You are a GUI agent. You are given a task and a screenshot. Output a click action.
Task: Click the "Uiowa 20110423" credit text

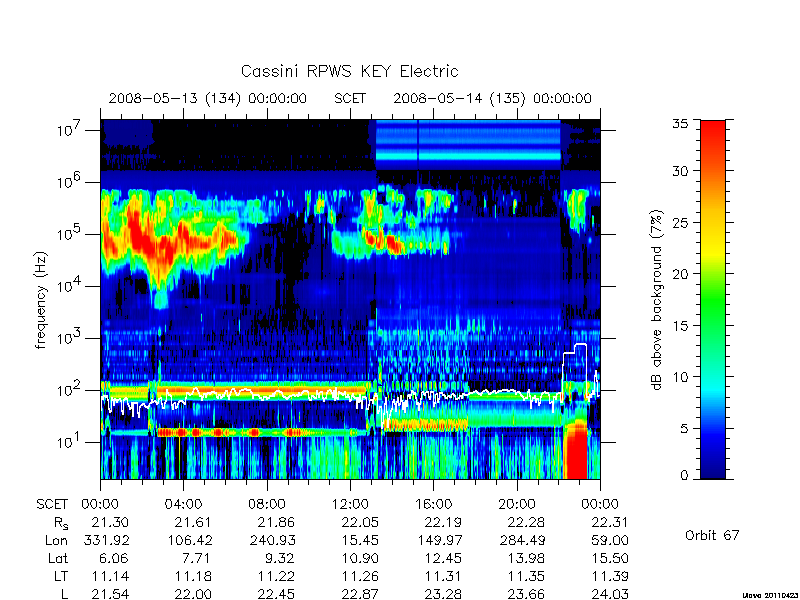pos(771,595)
